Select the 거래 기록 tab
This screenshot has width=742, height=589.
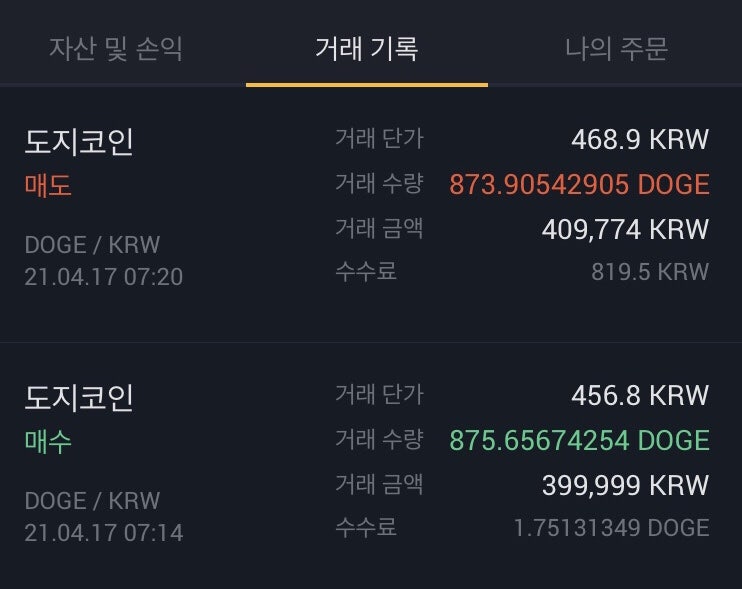coord(367,48)
